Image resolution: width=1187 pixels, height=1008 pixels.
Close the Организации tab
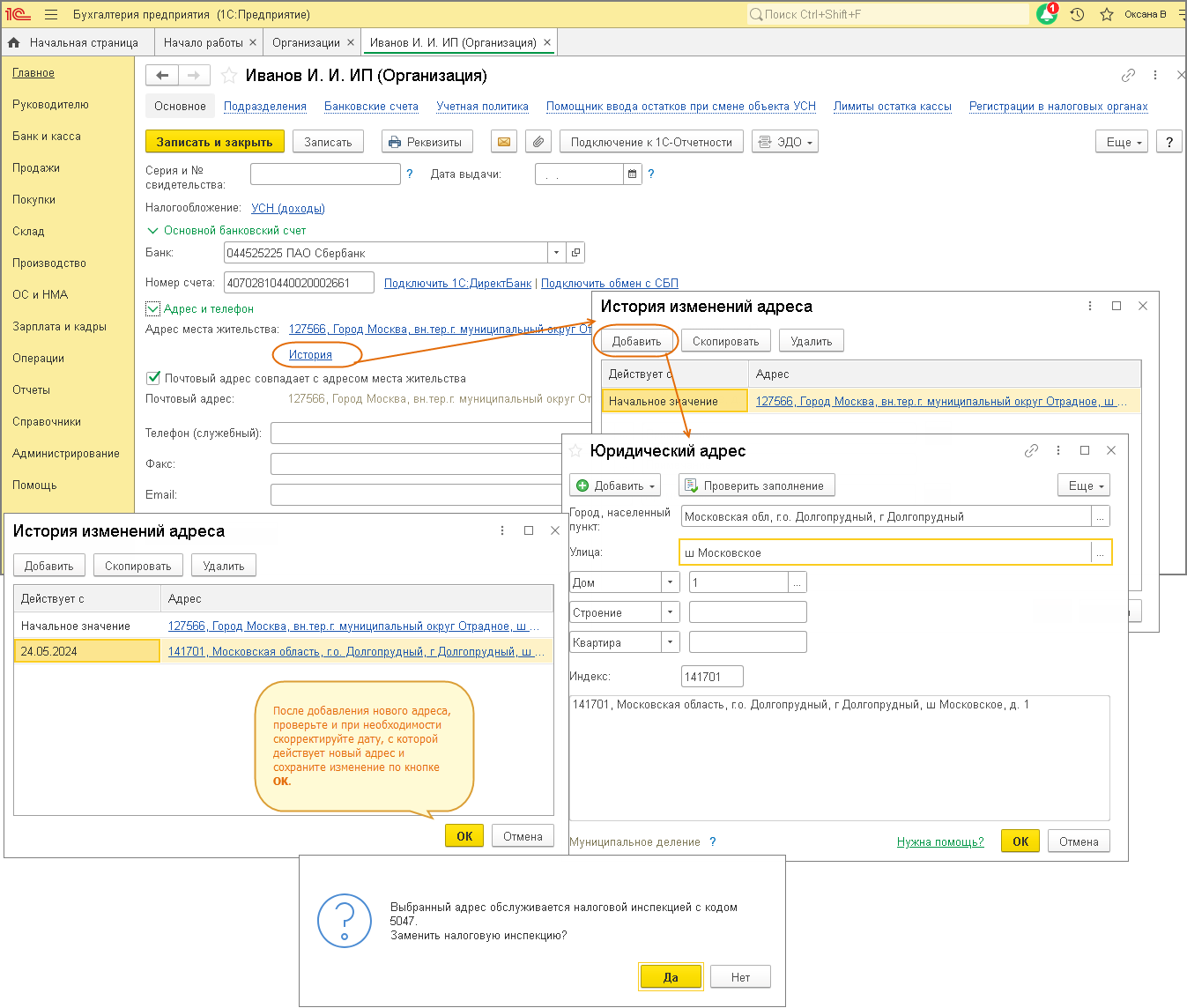coord(351,42)
